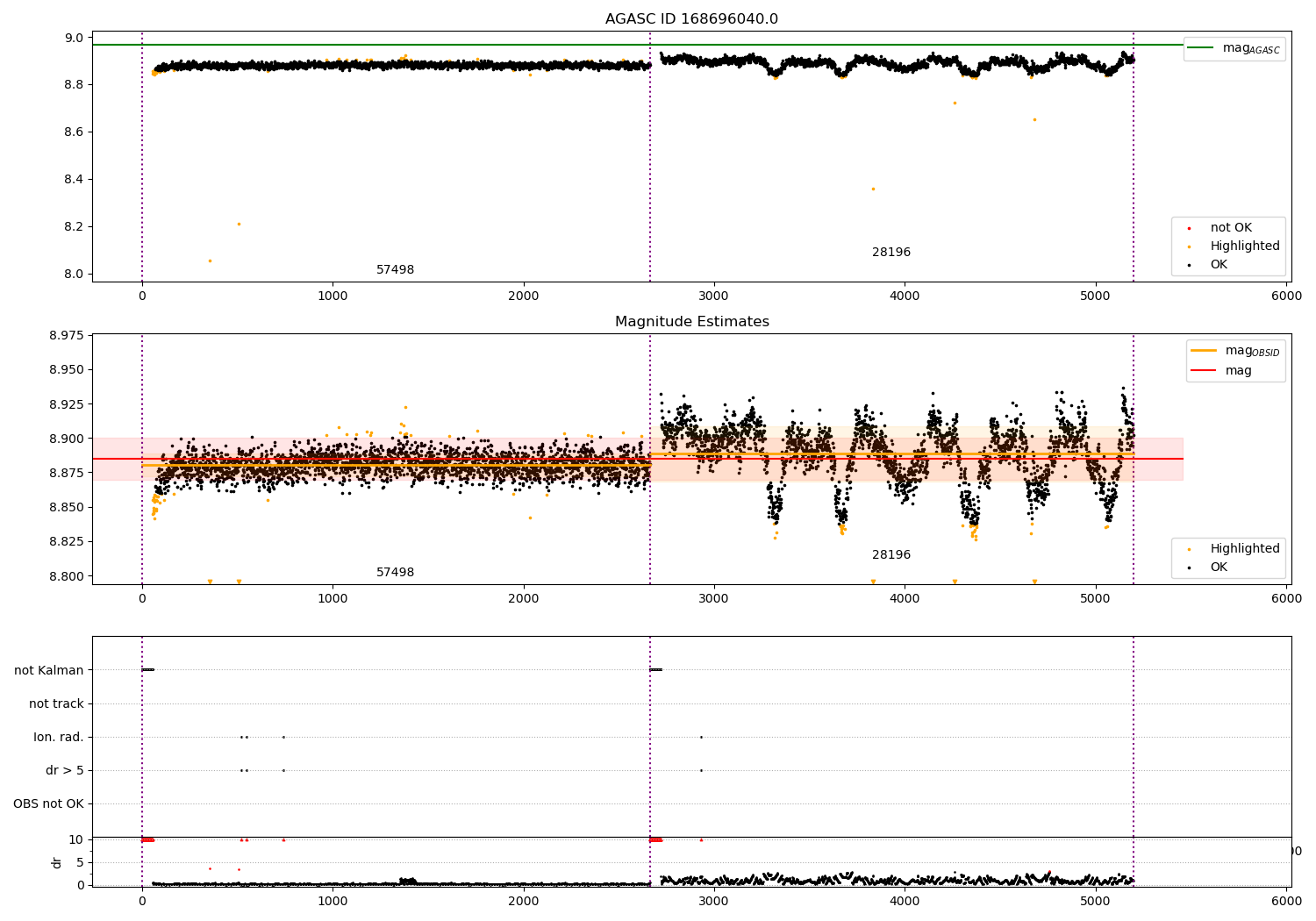Image resolution: width=1316 pixels, height=921 pixels.
Task: Click the "28196" label in the top plot
Action: click(x=891, y=253)
